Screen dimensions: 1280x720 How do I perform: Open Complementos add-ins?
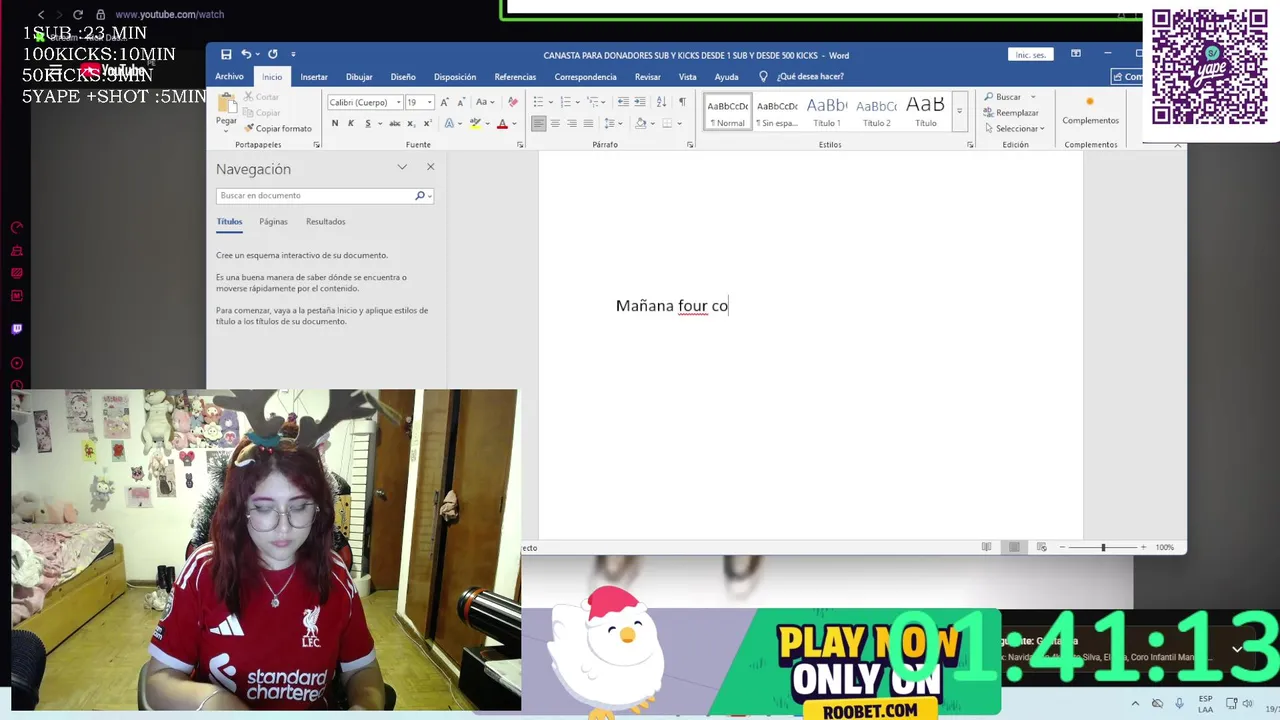1090,110
